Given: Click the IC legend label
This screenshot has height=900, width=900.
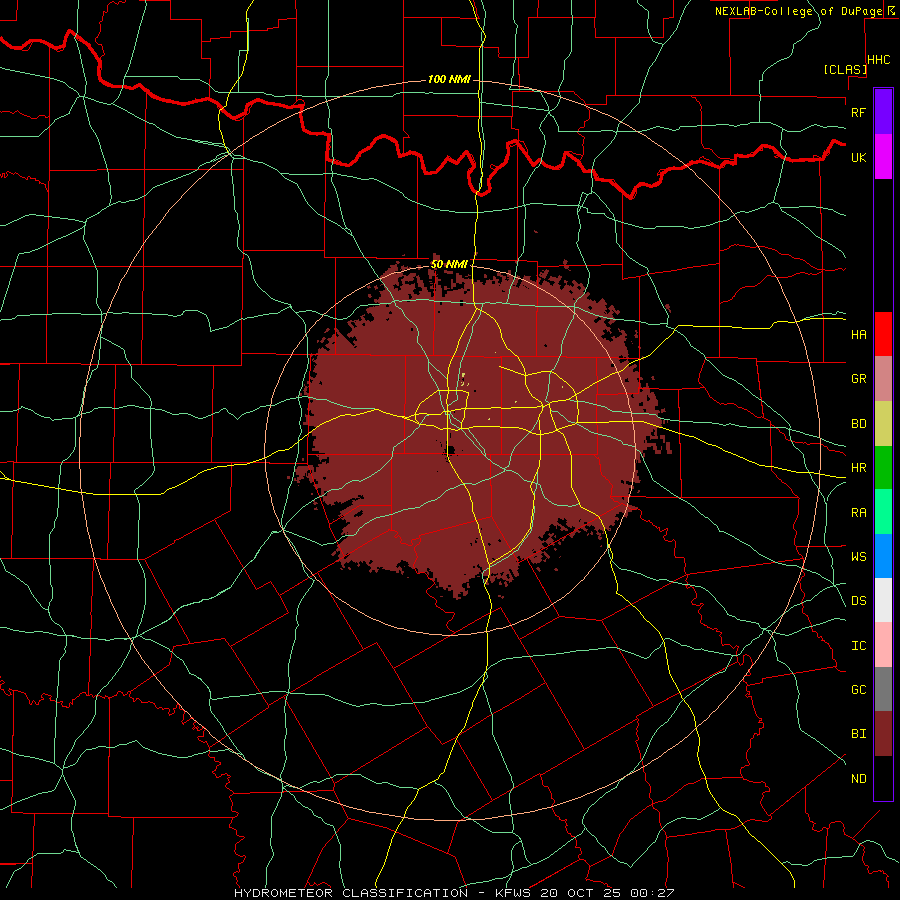Looking at the screenshot, I should (x=858, y=646).
